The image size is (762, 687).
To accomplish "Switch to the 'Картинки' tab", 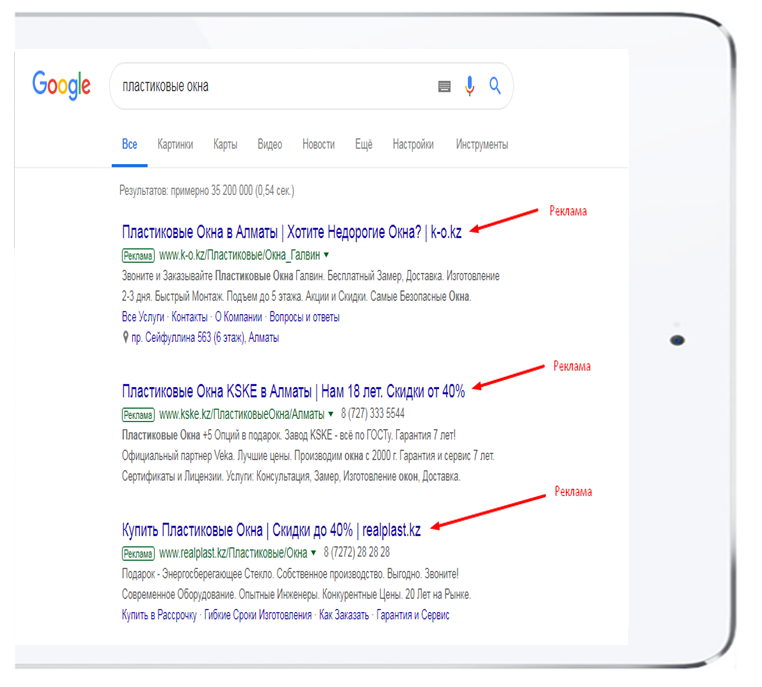I will click(175, 144).
